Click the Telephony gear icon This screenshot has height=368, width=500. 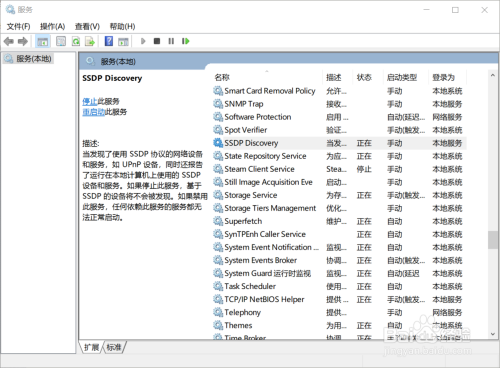(218, 312)
